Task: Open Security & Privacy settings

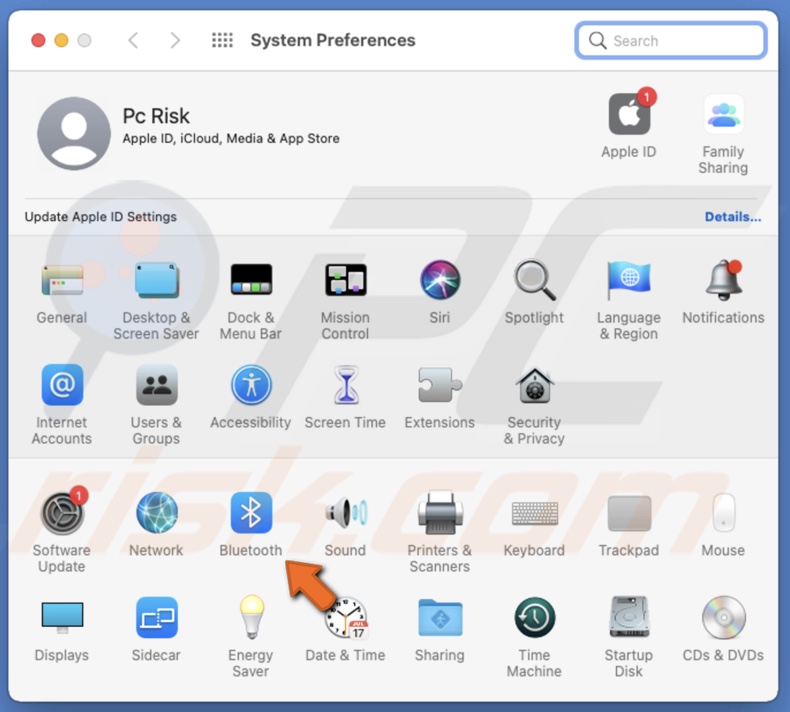Action: [534, 387]
